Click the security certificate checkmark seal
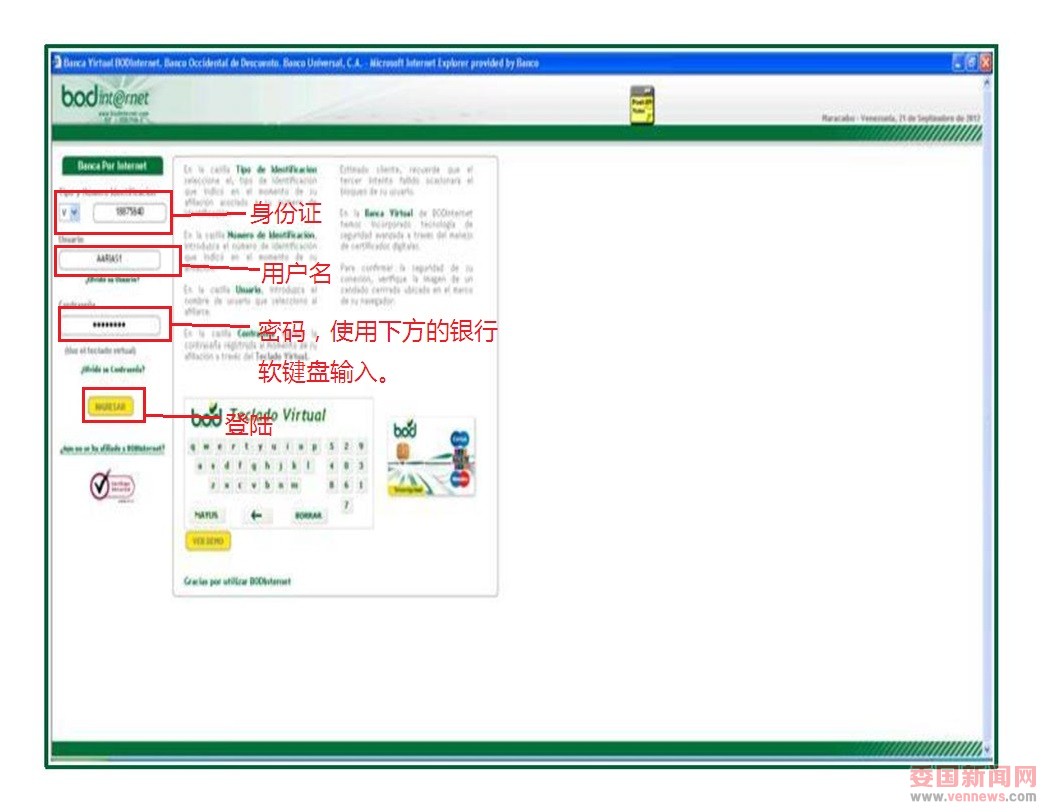 click(112, 486)
